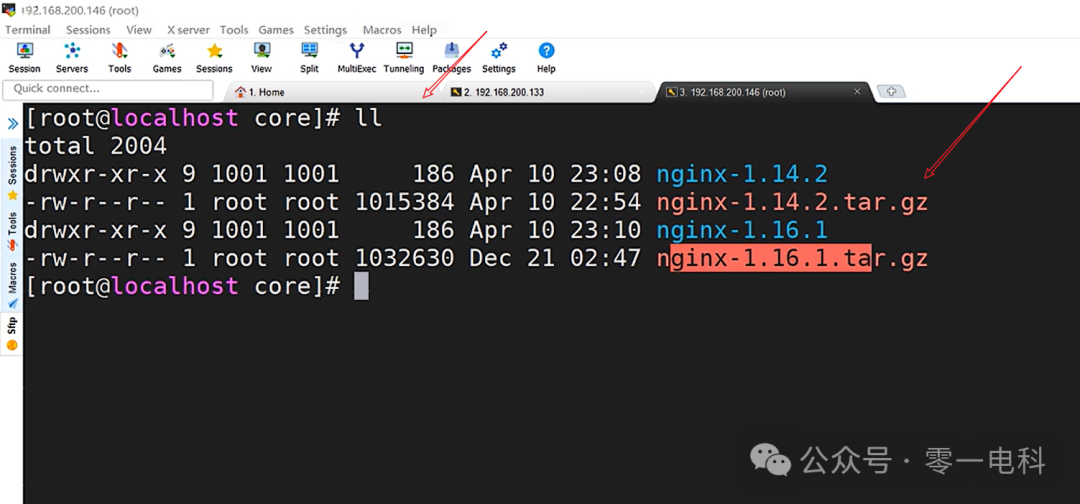1080x504 pixels.
Task: Open the Macros sidebar tab
Action: [x=12, y=284]
